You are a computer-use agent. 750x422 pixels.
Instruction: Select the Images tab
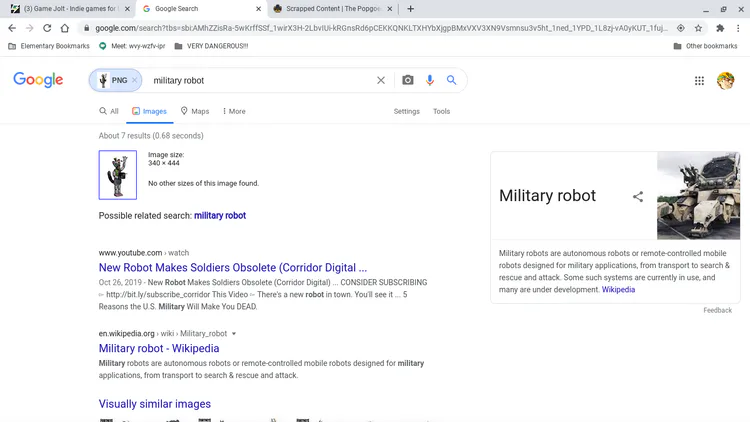(x=149, y=111)
